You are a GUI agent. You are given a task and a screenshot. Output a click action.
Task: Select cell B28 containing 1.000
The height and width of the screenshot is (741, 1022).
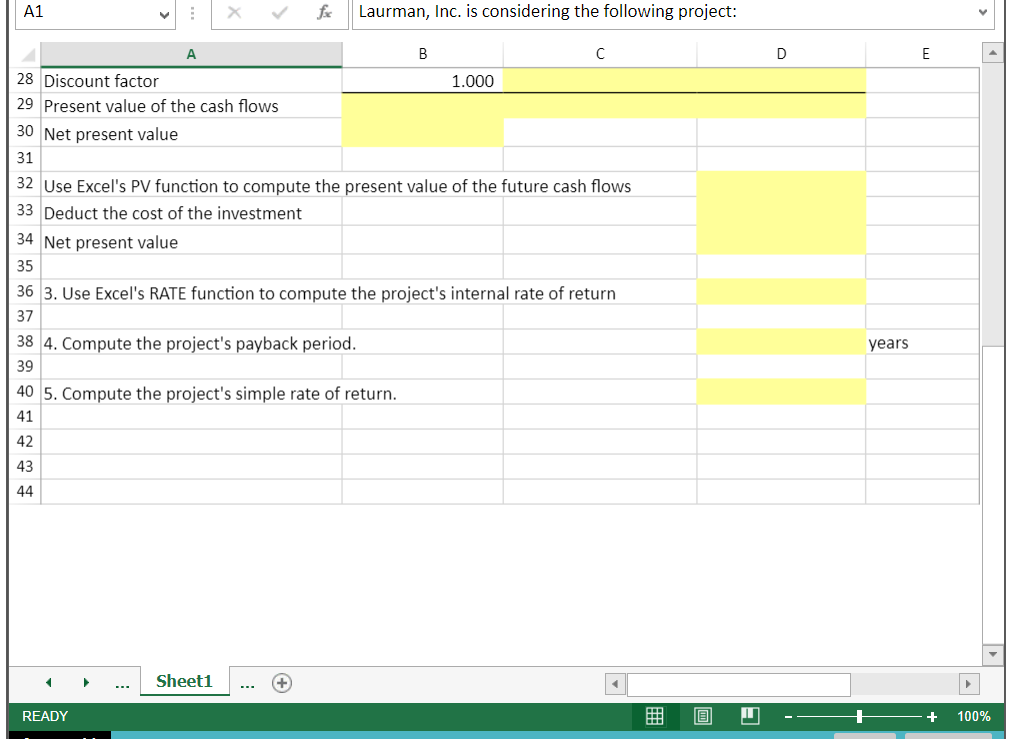click(x=422, y=81)
